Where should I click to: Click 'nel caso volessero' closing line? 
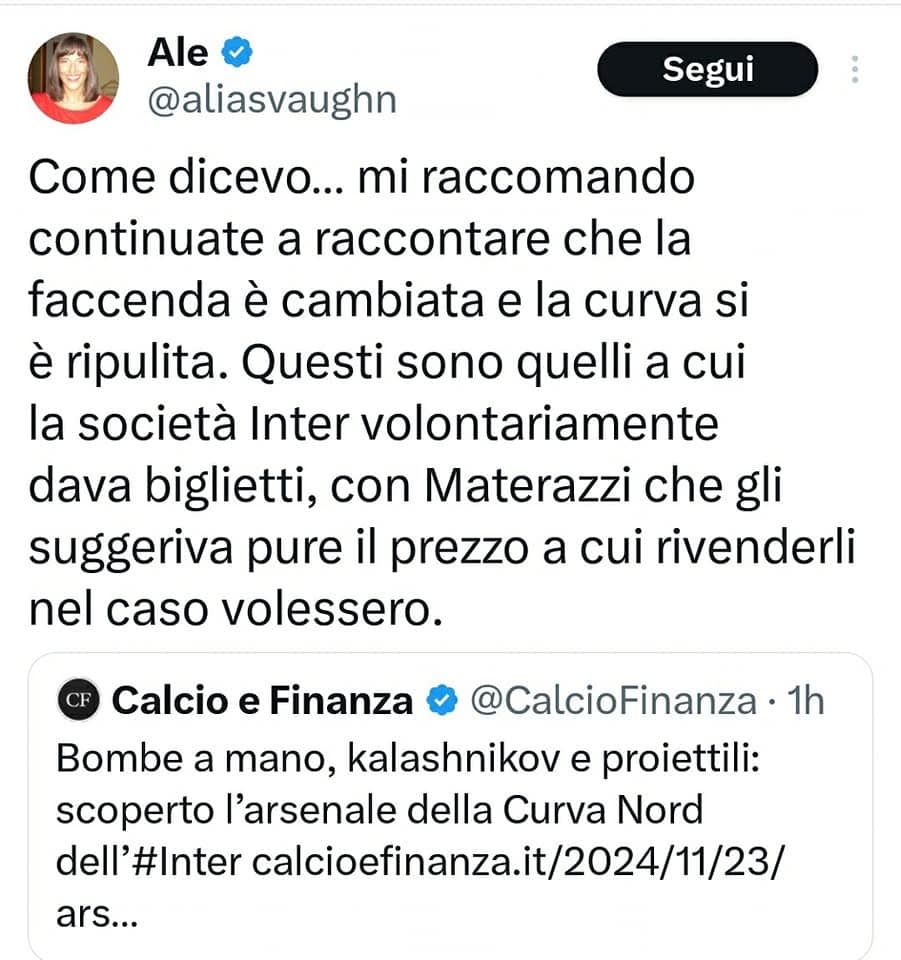[x=236, y=610]
